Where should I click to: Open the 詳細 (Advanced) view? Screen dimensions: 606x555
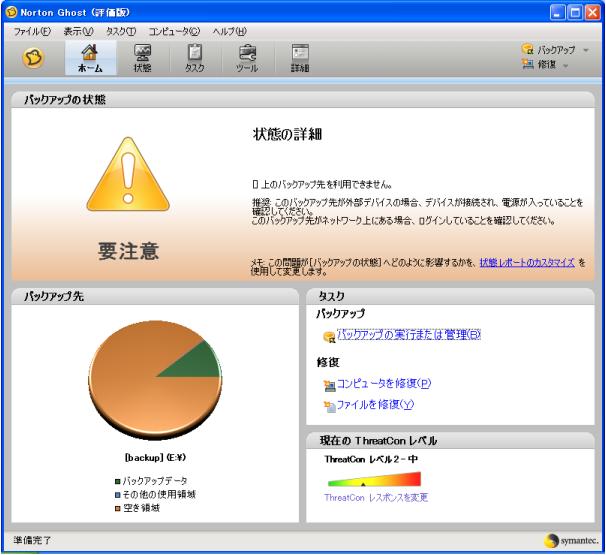point(300,58)
